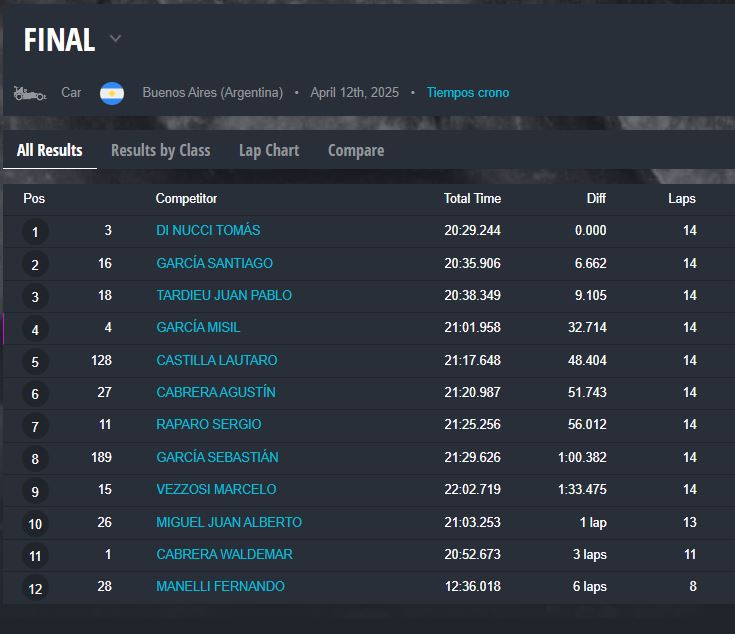
Task: Go to the Compare tab
Action: (x=356, y=151)
